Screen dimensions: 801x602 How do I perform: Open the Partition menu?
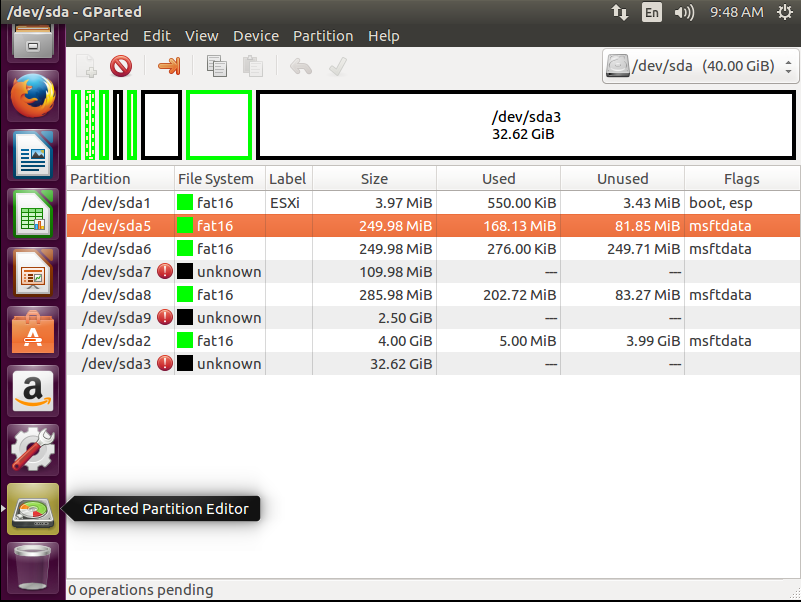322,36
